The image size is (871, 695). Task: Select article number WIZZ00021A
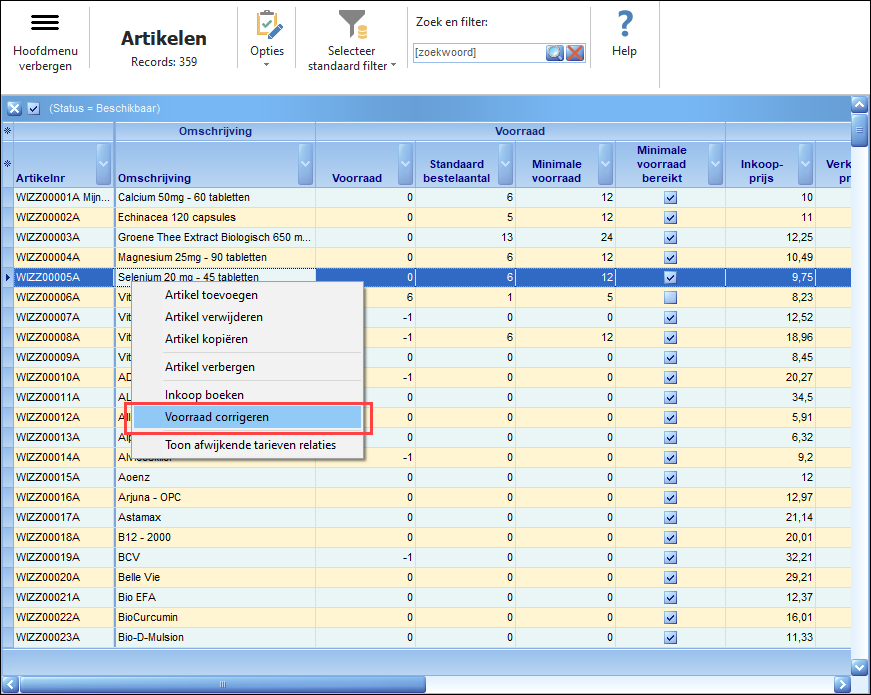pyautogui.click(x=63, y=597)
